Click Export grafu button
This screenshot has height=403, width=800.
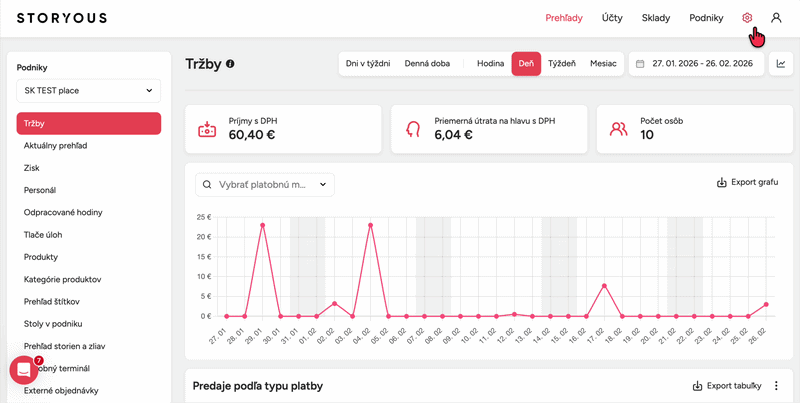pyautogui.click(x=747, y=183)
